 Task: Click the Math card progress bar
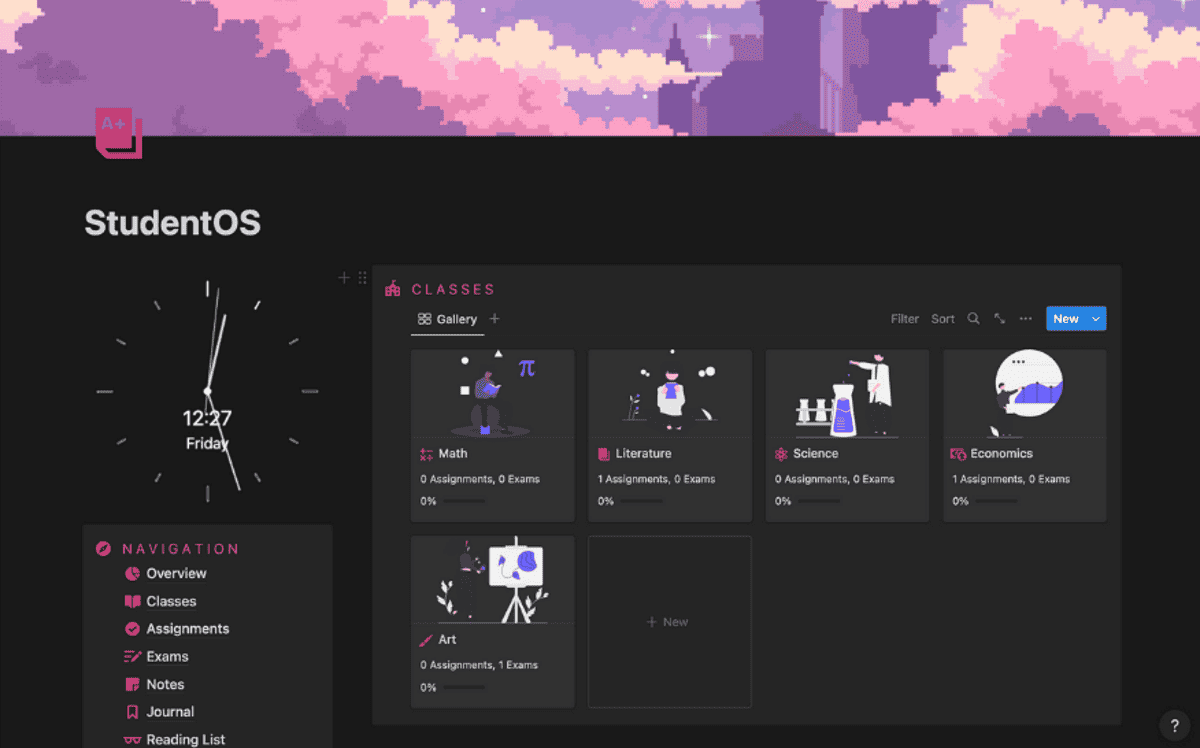(x=465, y=501)
